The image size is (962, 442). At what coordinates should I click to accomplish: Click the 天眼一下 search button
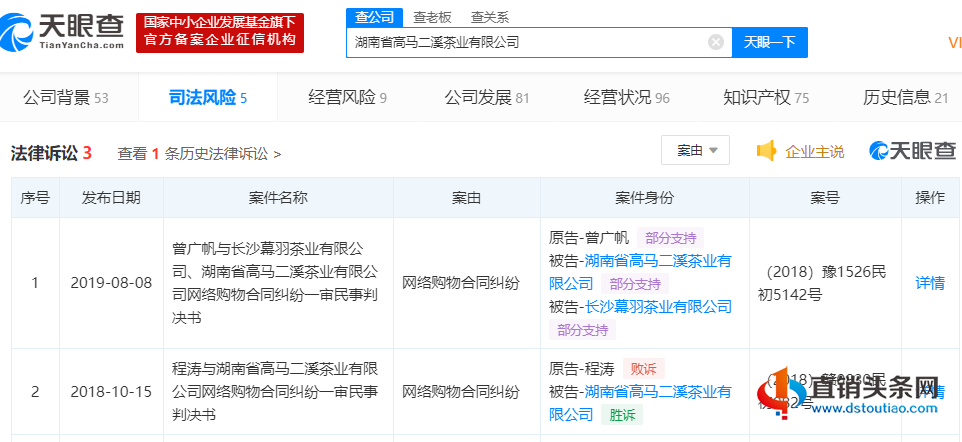(770, 42)
